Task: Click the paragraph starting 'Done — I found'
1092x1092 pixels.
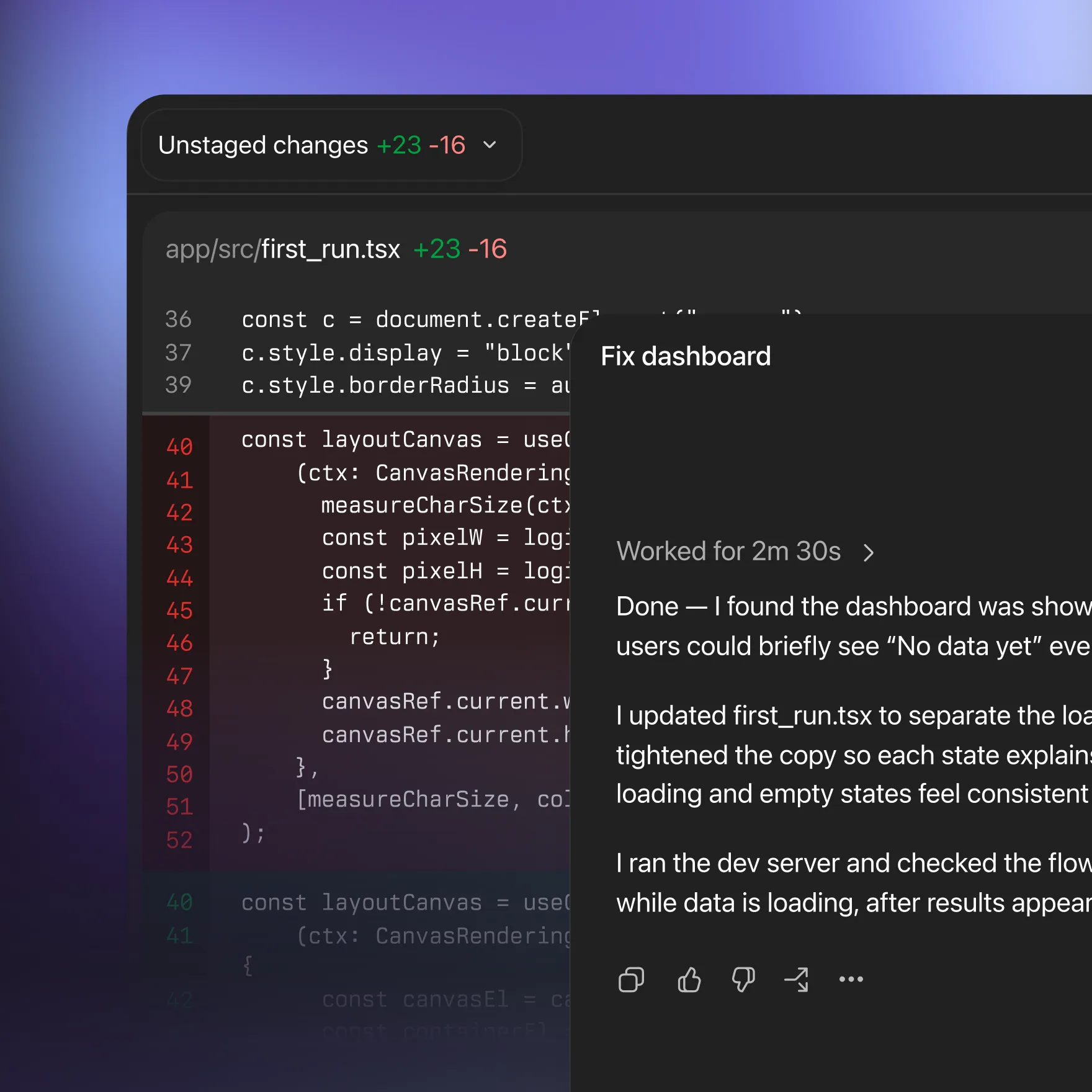Action: point(854,626)
